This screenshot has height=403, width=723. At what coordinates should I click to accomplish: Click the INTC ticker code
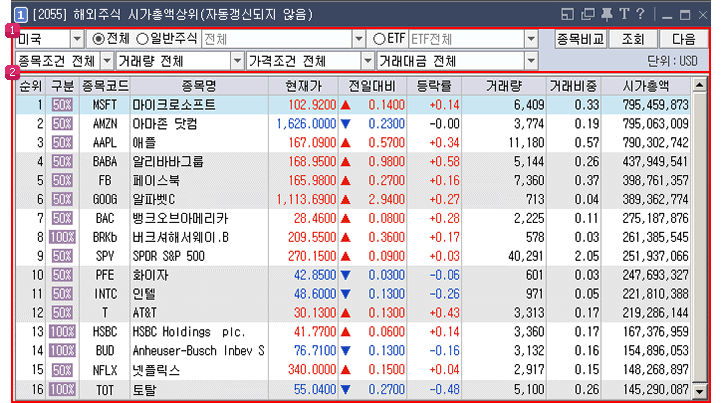click(105, 294)
